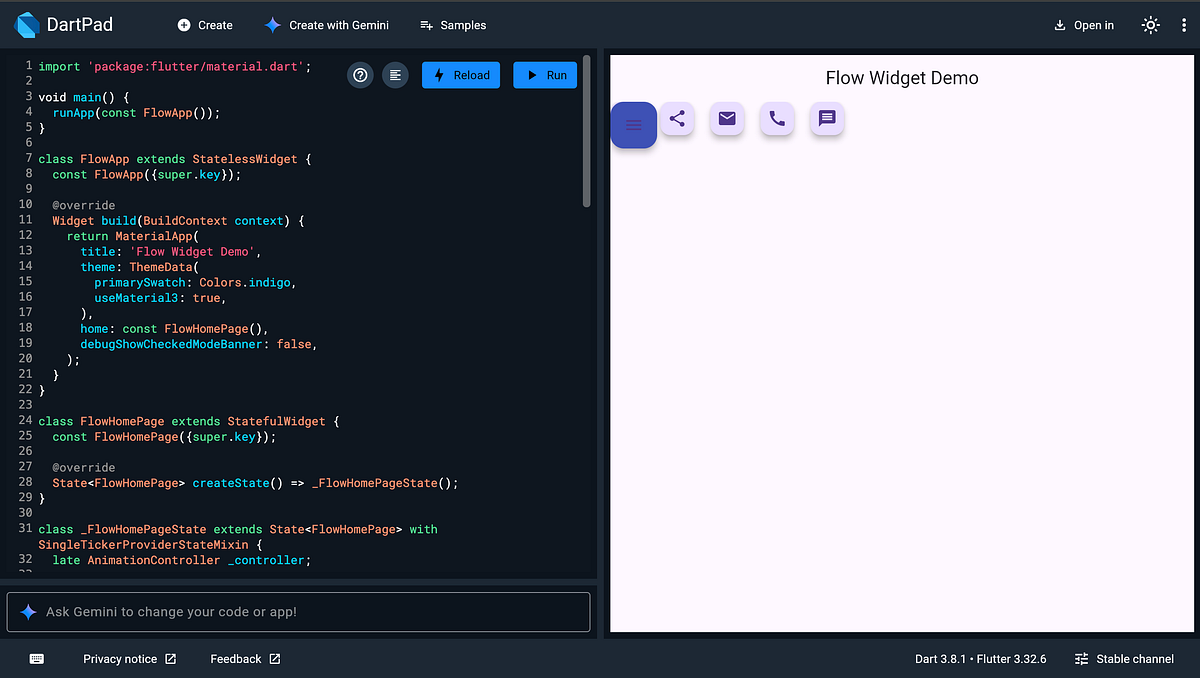The image size is (1200, 678).
Task: Run the Flutter app with Run button
Action: [545, 75]
